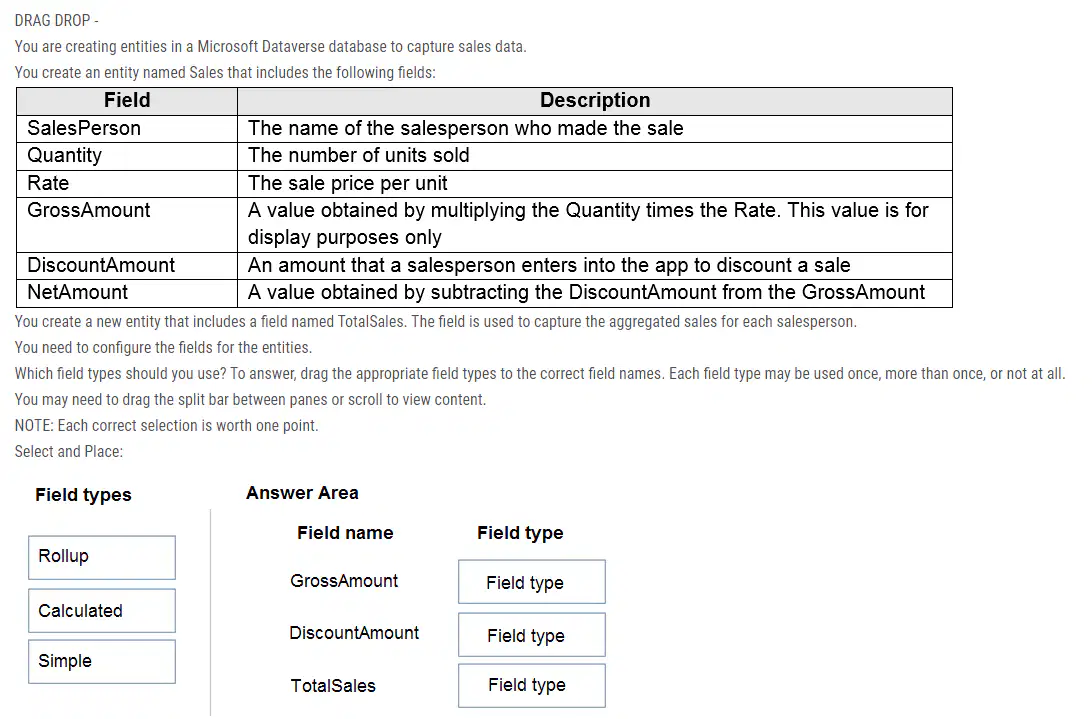This screenshot has height=719, width=1092.
Task: Click the 'Field type' column heading
Action: point(520,533)
